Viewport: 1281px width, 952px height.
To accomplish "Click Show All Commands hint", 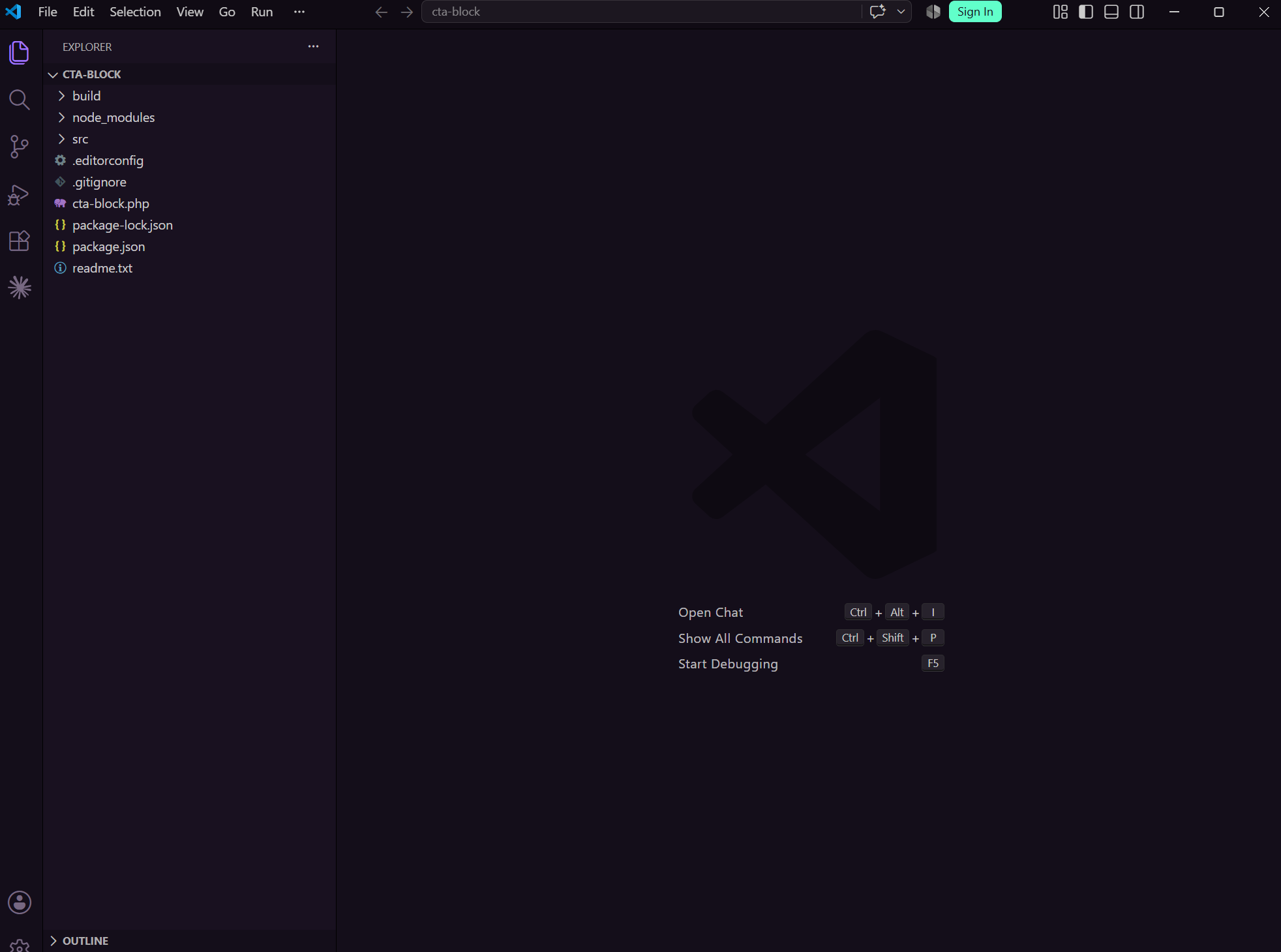I will coord(740,638).
